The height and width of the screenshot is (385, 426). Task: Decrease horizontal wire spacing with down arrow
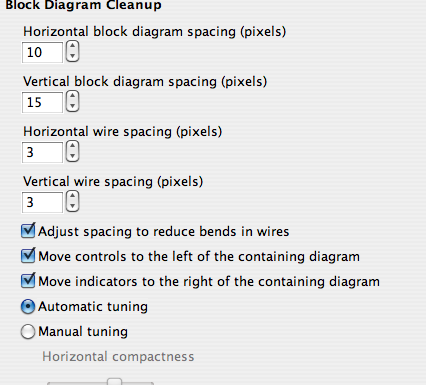coord(72,156)
